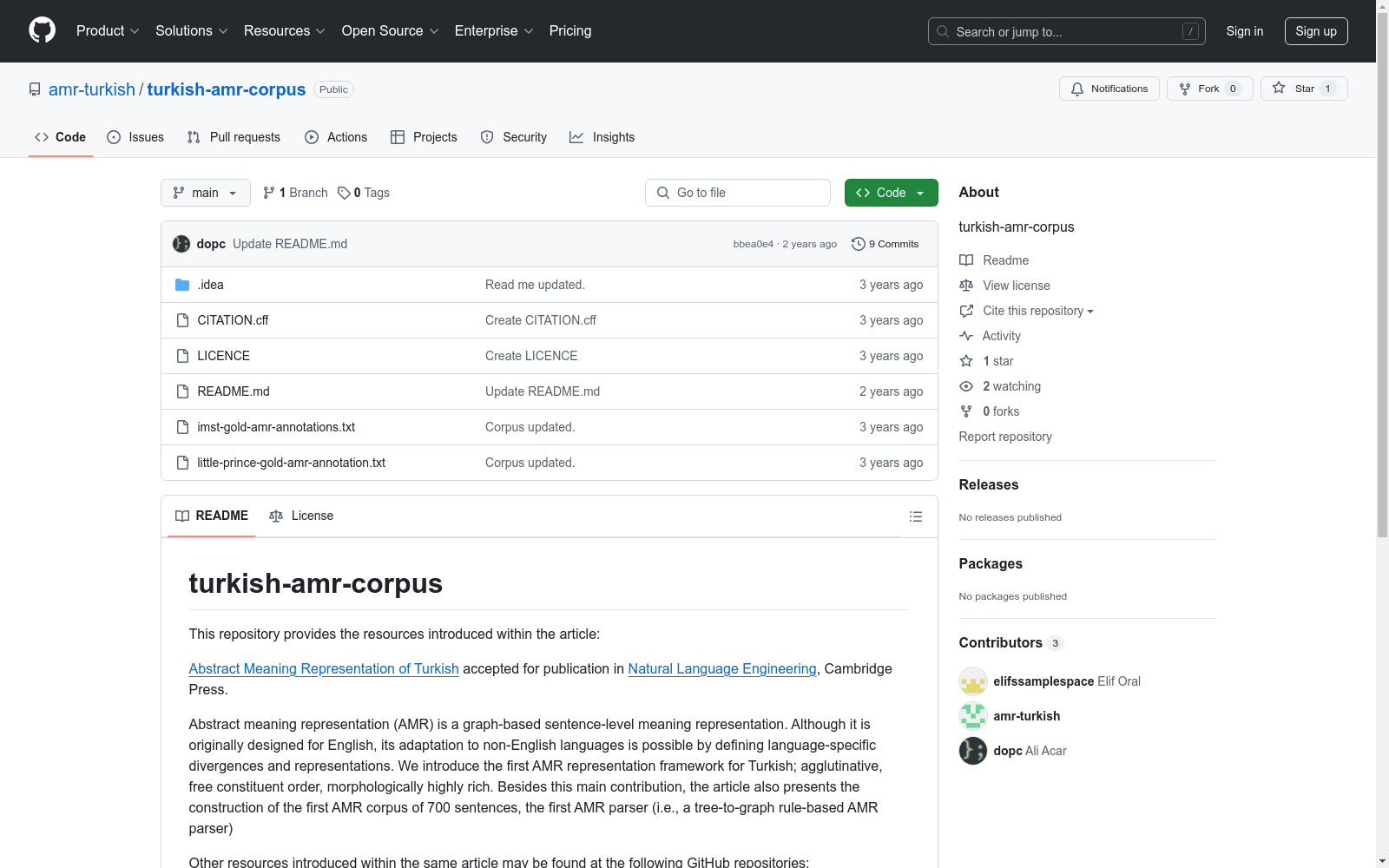The image size is (1389, 868).
Task: Click the folder icon for .idea
Action: tap(182, 285)
